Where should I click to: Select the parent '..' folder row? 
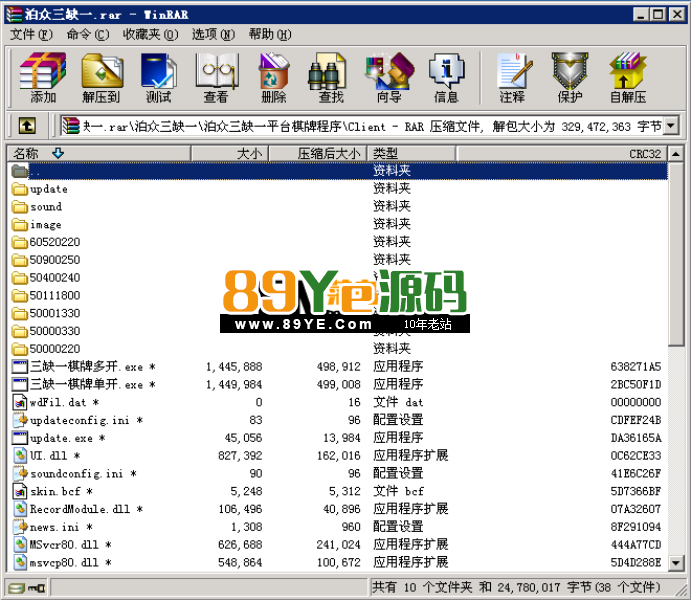pos(338,171)
